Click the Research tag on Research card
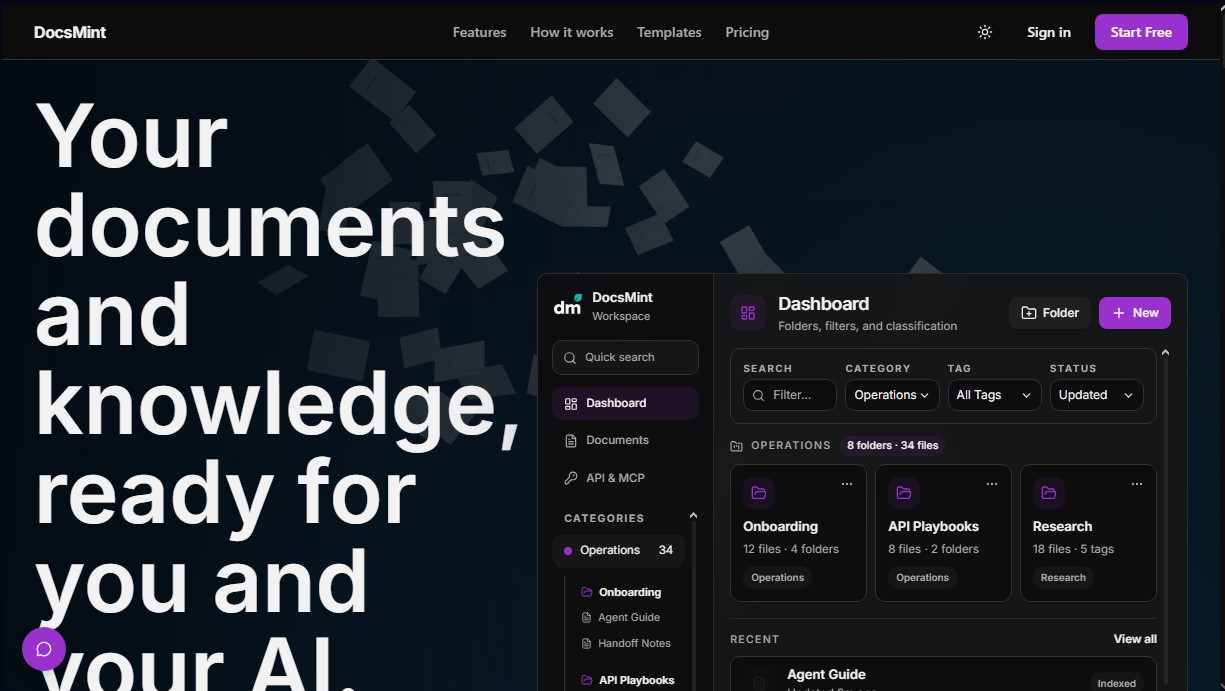The width and height of the screenshot is (1225, 691). pyautogui.click(x=1063, y=578)
